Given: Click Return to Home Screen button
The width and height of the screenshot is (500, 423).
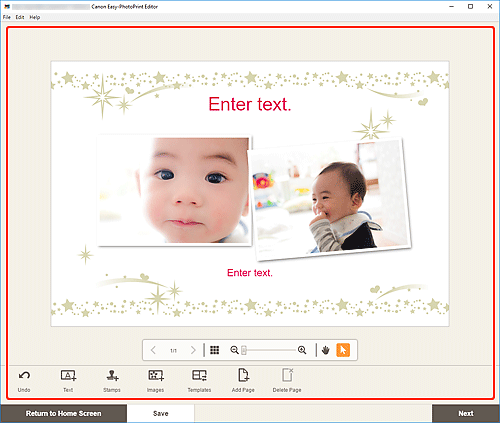Looking at the screenshot, I should 63,413.
